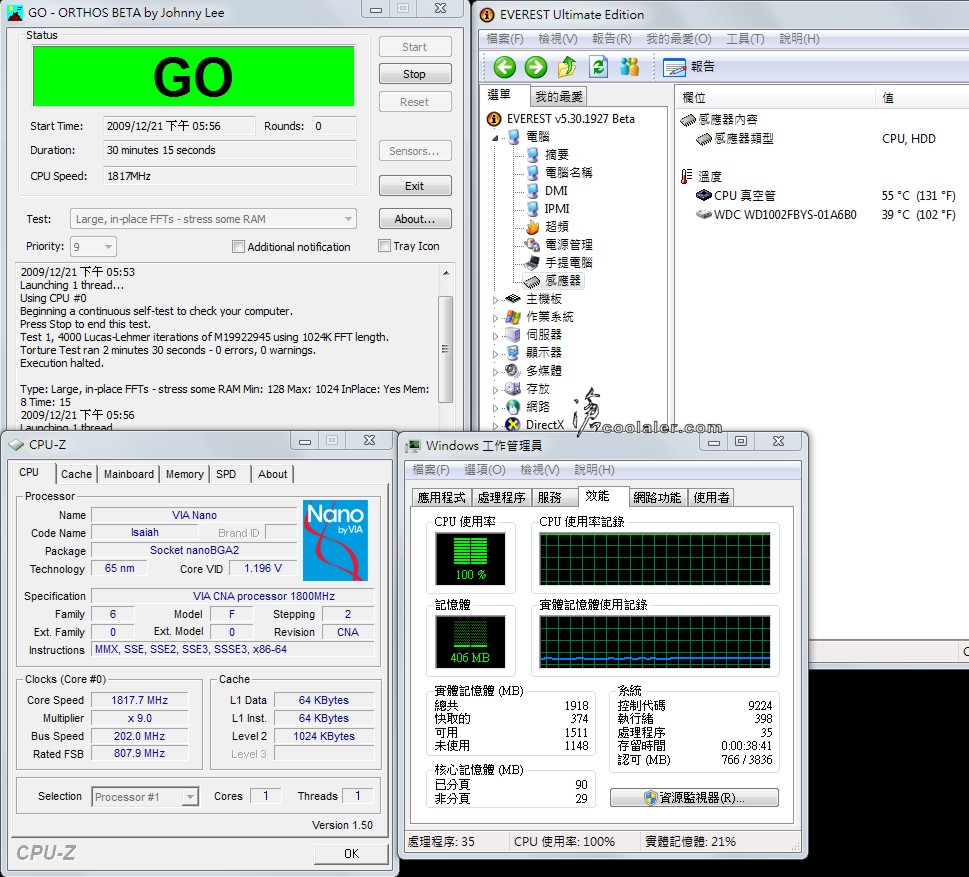Expand the 顯示器 display node in EVEREST
This screenshot has height=877, width=969.
point(495,353)
